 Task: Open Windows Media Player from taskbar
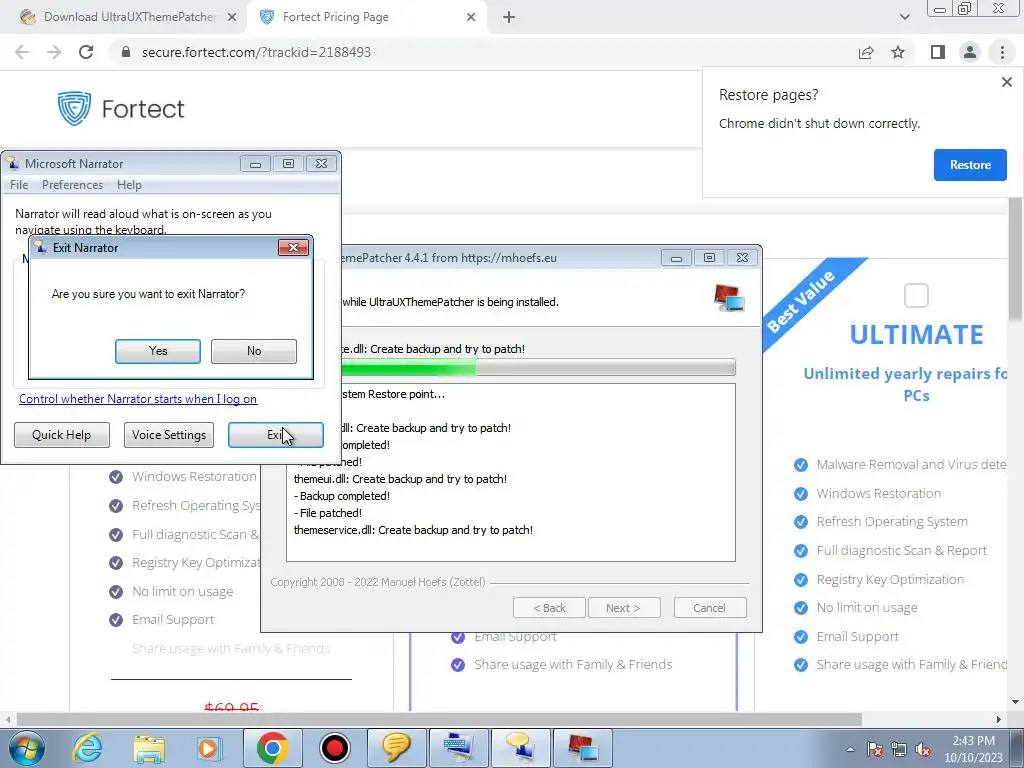pos(210,748)
